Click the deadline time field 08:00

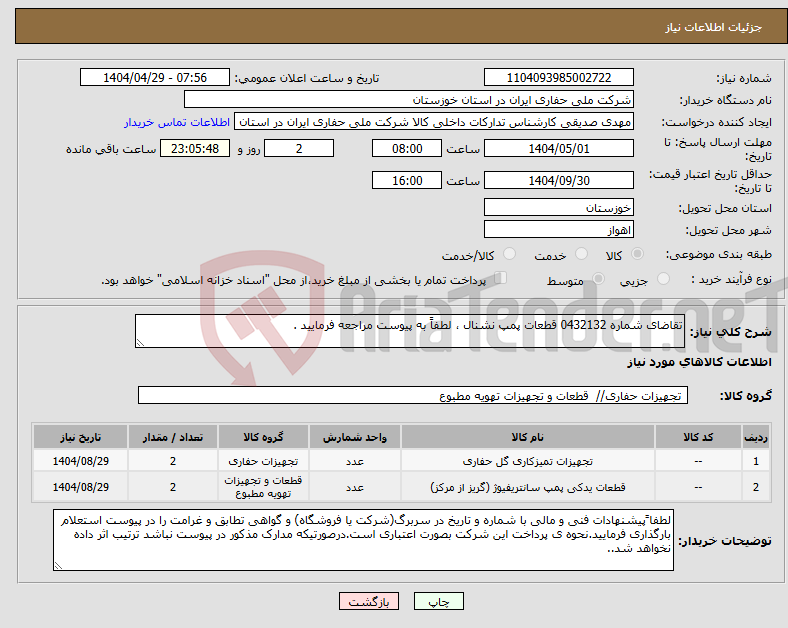point(407,149)
